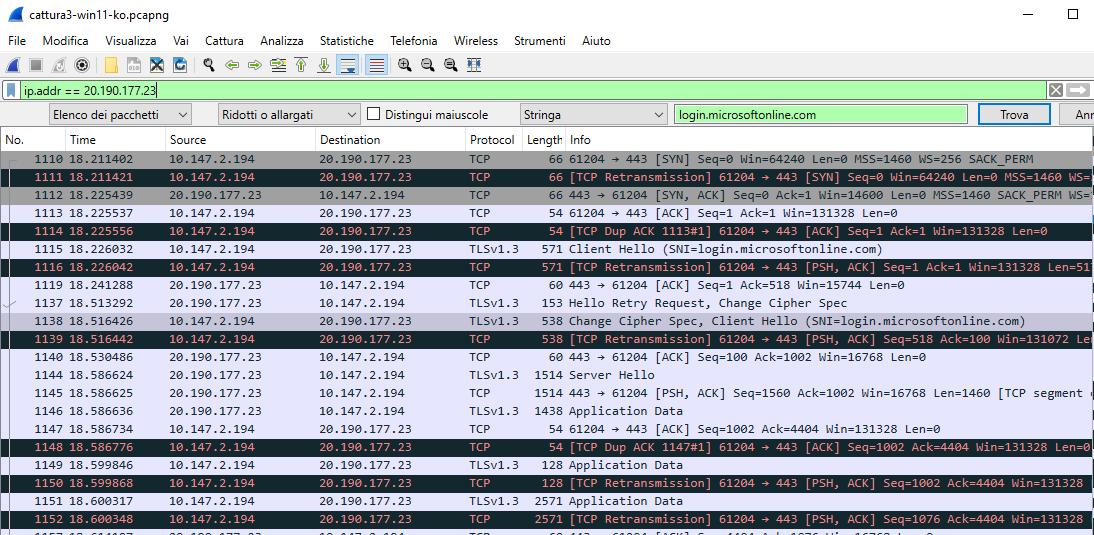Open the Aiuto menu
The image size is (1094, 535).
pyautogui.click(x=597, y=41)
